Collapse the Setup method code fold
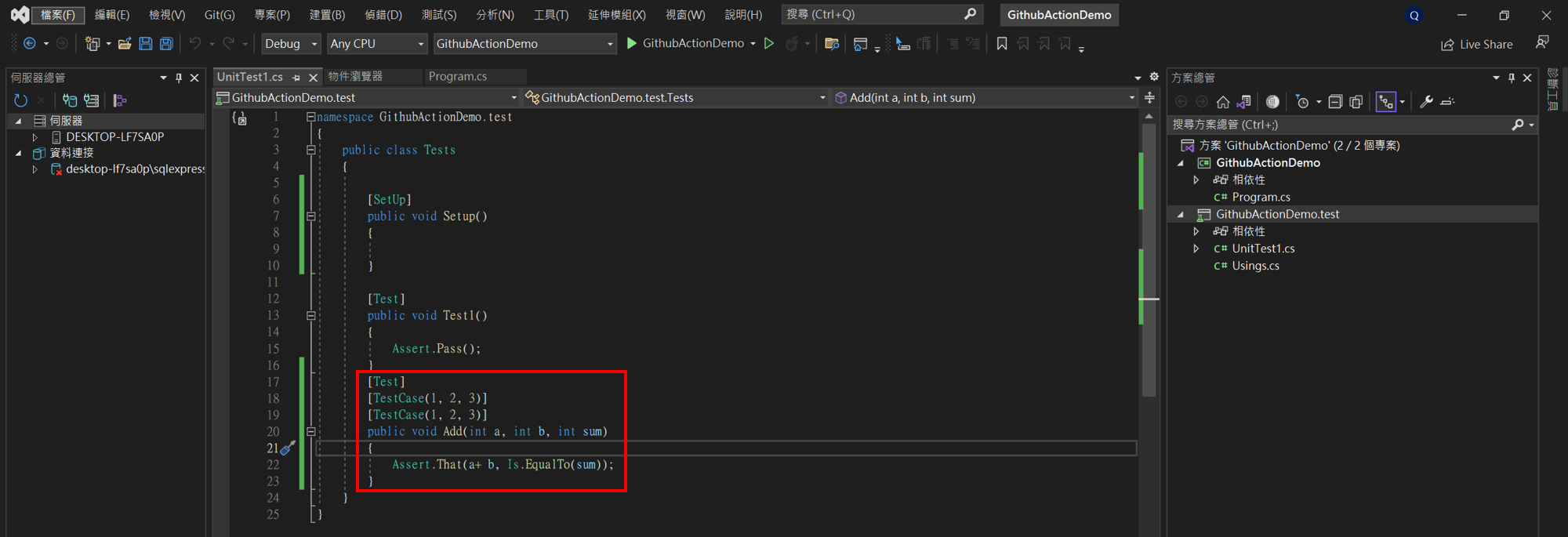The width and height of the screenshot is (1568, 537). [x=311, y=216]
